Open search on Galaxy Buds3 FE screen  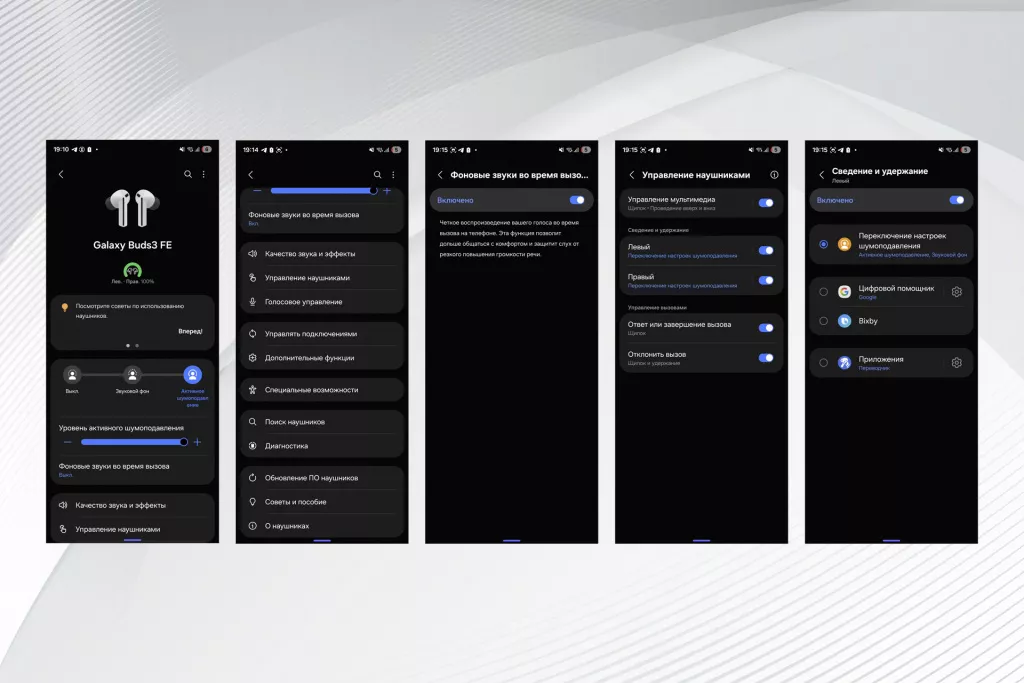(x=188, y=174)
